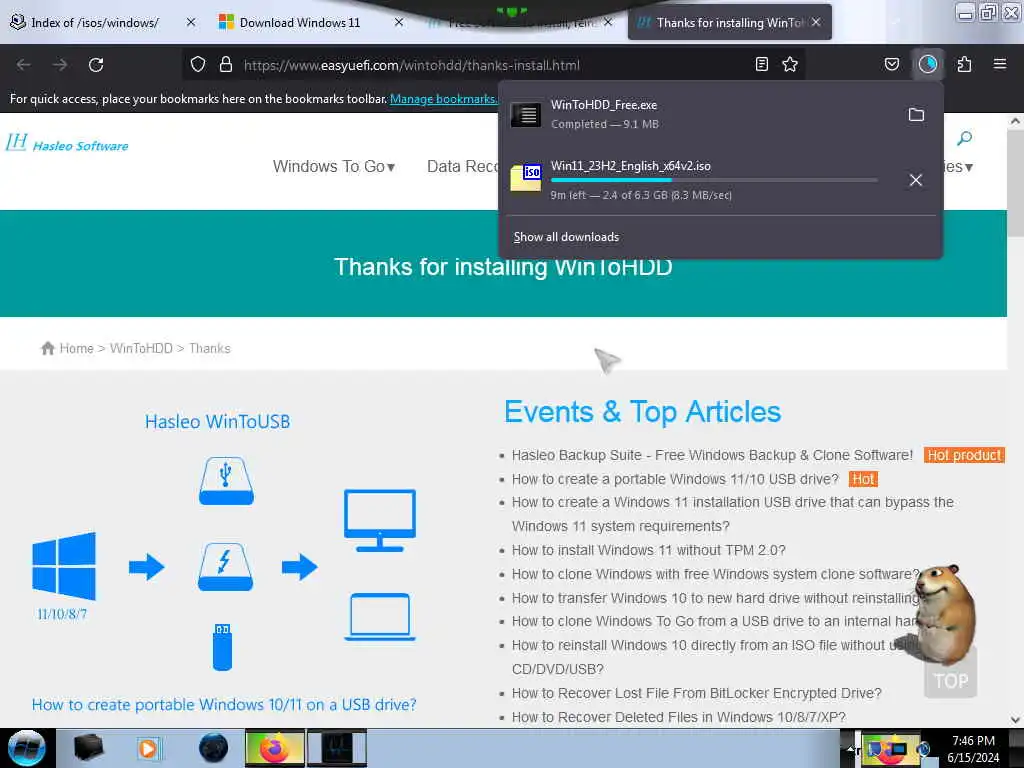Open Manage bookmarks link
The image size is (1024, 768).
point(443,99)
